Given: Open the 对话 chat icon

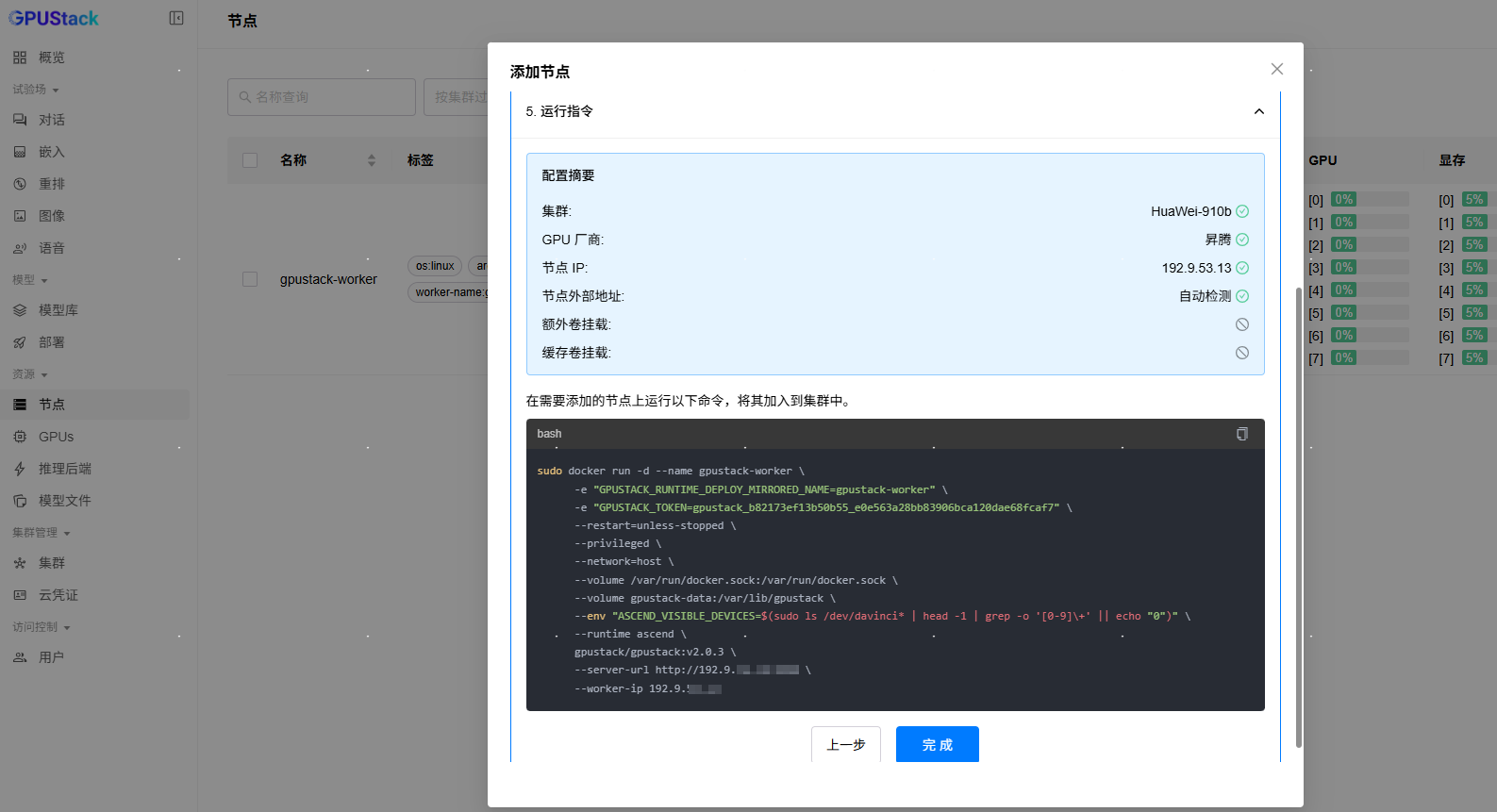Looking at the screenshot, I should [20, 120].
